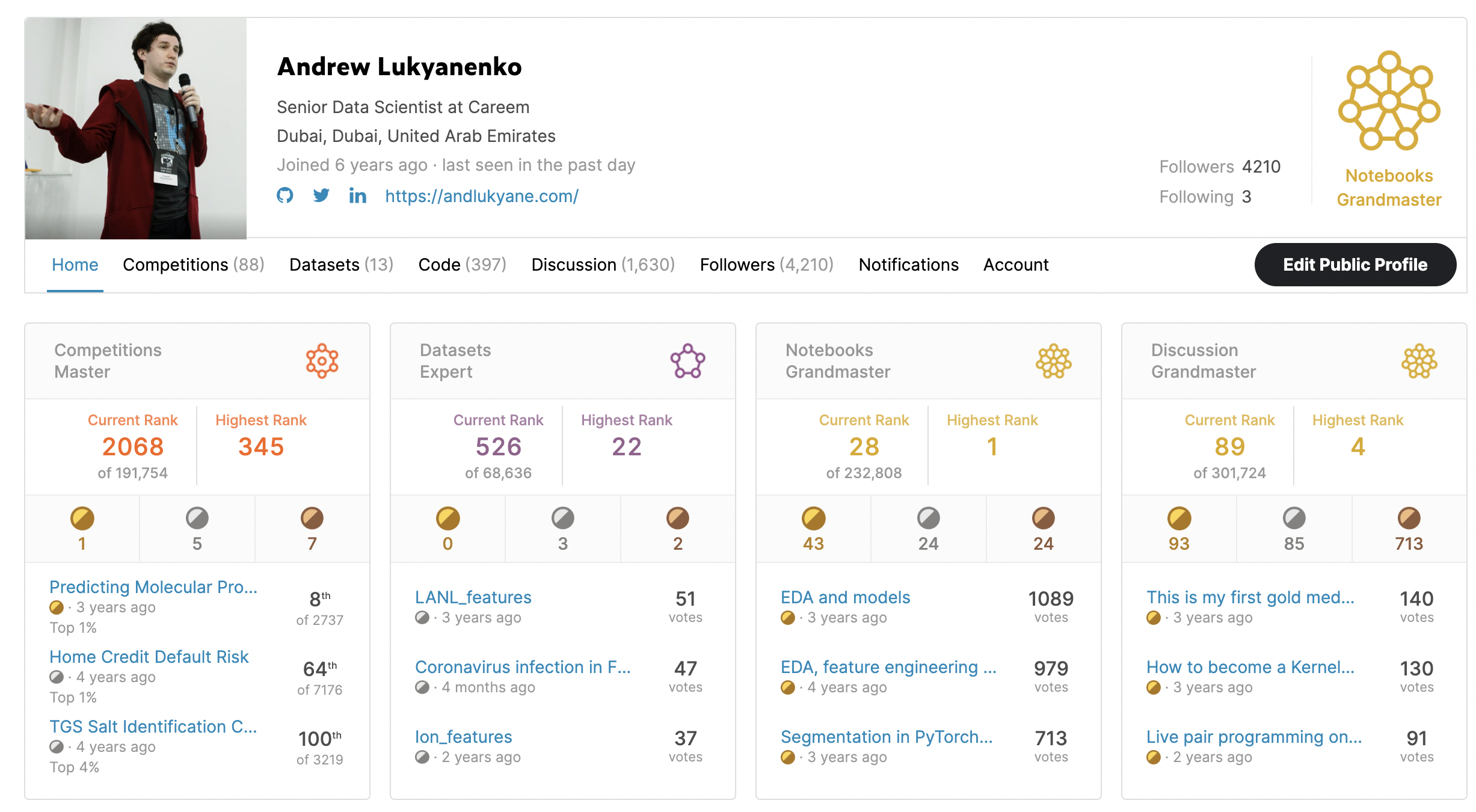Click the Discussion Grandmaster tier icon
1476x812 pixels.
click(x=1419, y=361)
